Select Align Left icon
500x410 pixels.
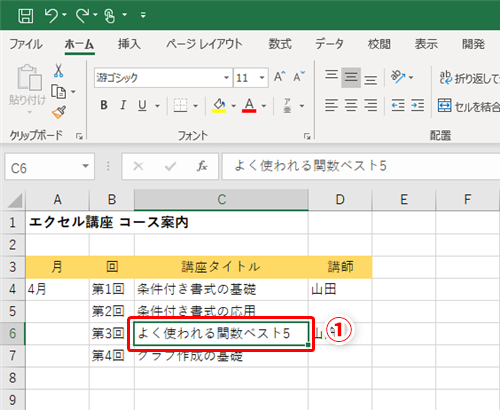coord(331,105)
